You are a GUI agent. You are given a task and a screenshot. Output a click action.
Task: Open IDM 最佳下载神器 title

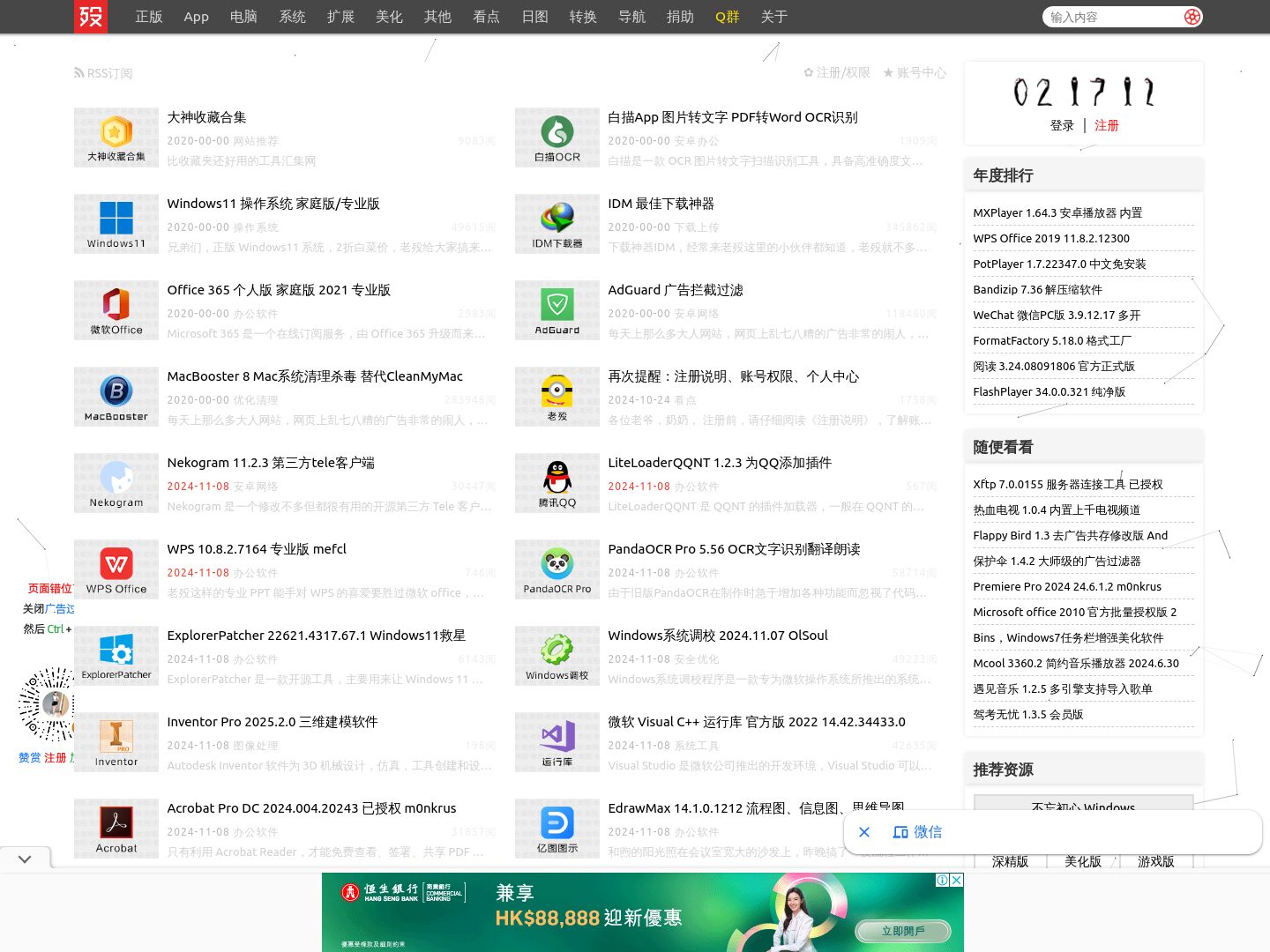(661, 204)
